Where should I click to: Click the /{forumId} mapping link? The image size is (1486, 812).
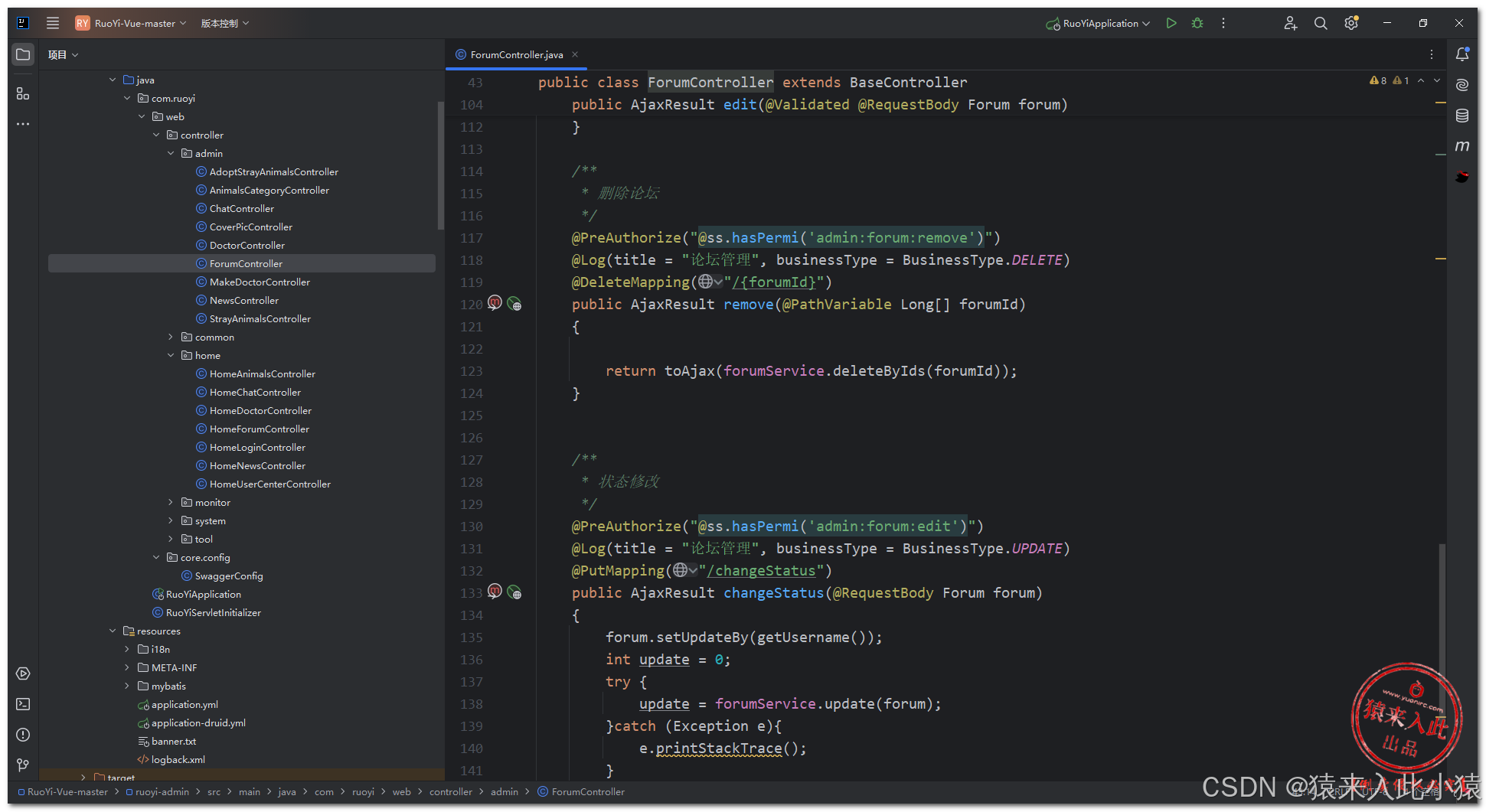pyautogui.click(x=774, y=282)
